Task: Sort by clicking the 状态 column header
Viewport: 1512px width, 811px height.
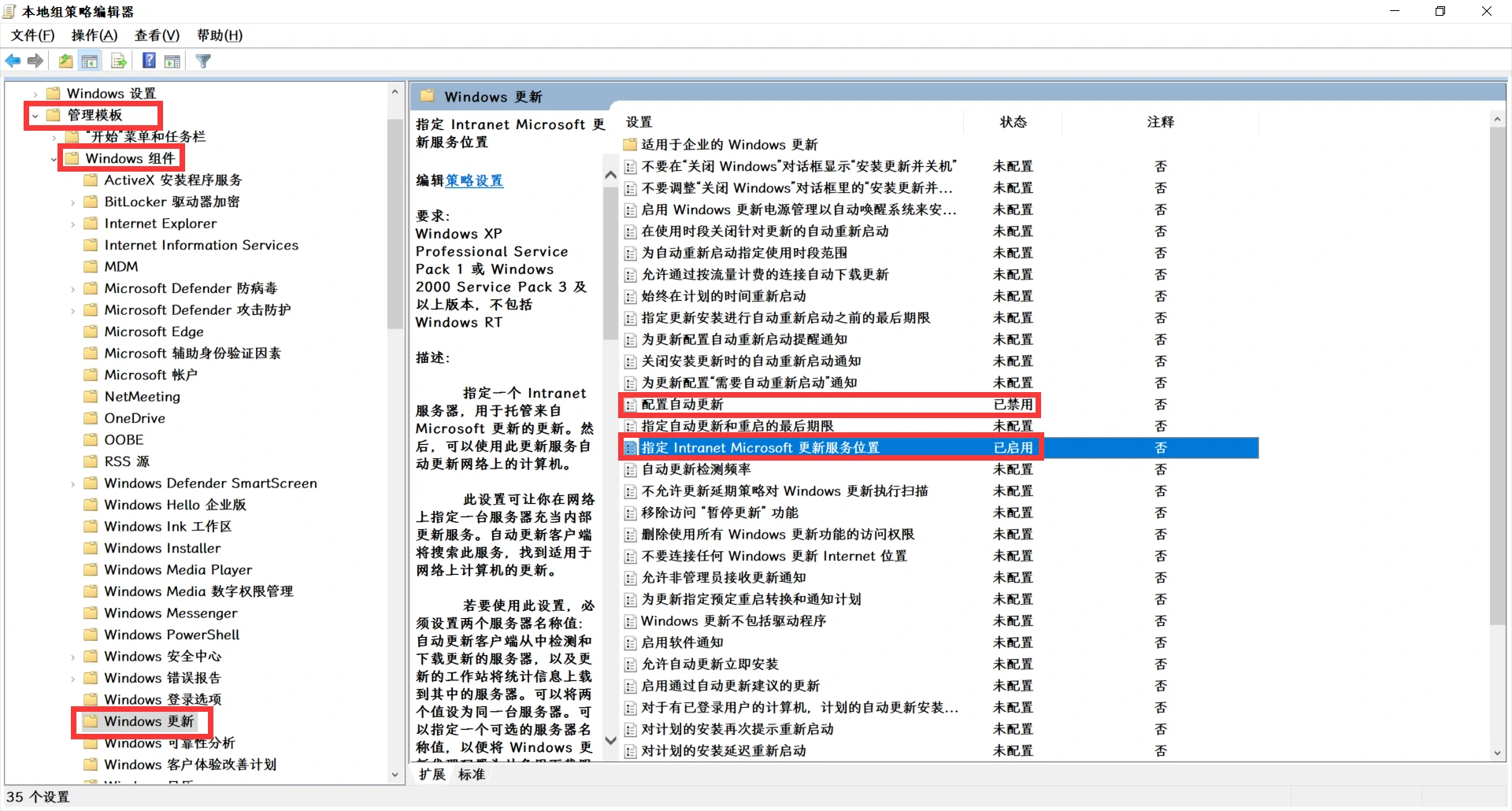Action: 1013,122
